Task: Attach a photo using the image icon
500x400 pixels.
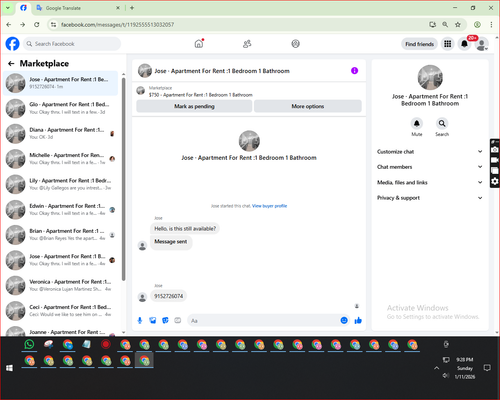Action: click(153, 320)
